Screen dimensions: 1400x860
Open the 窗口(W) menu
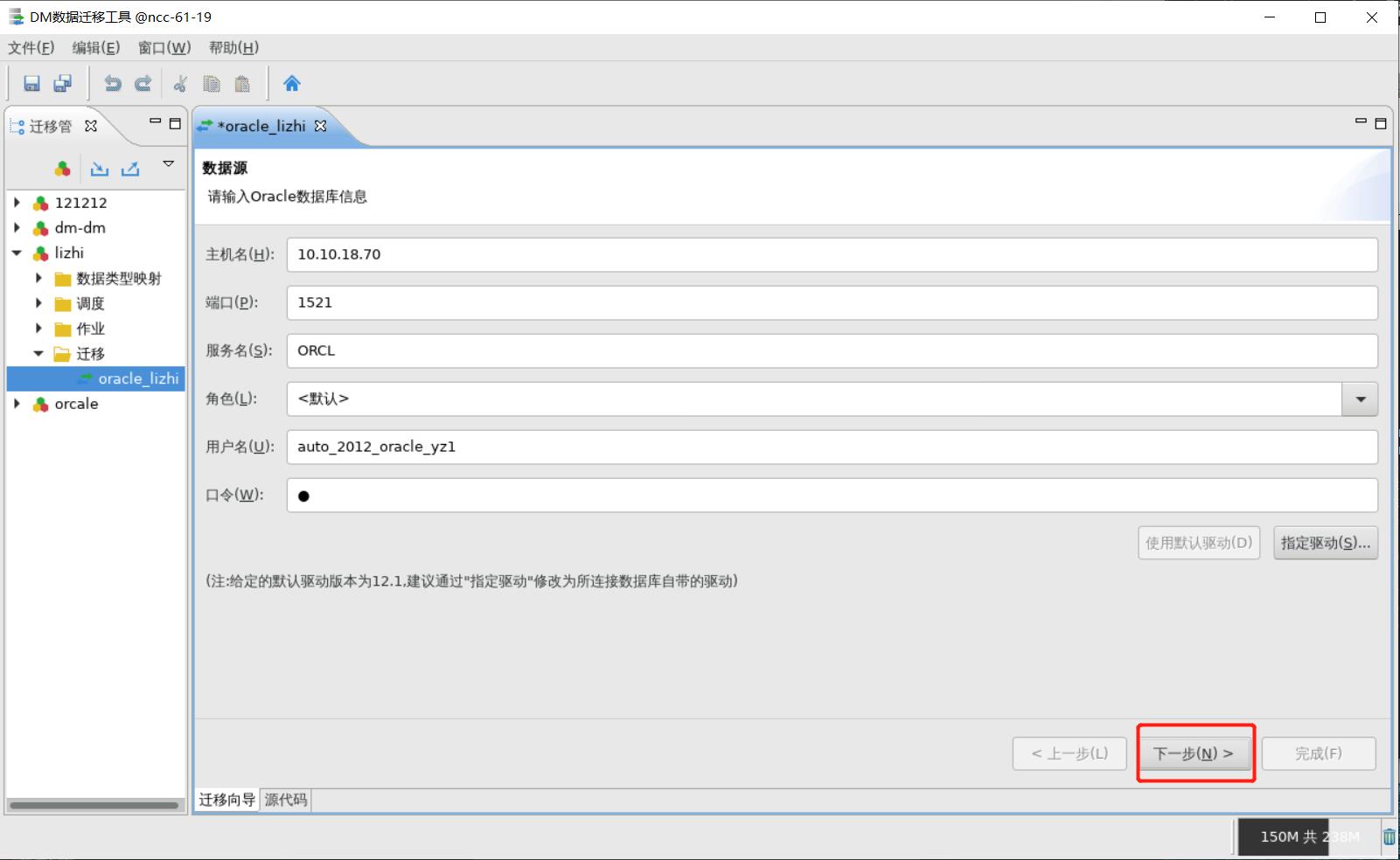pyautogui.click(x=164, y=48)
